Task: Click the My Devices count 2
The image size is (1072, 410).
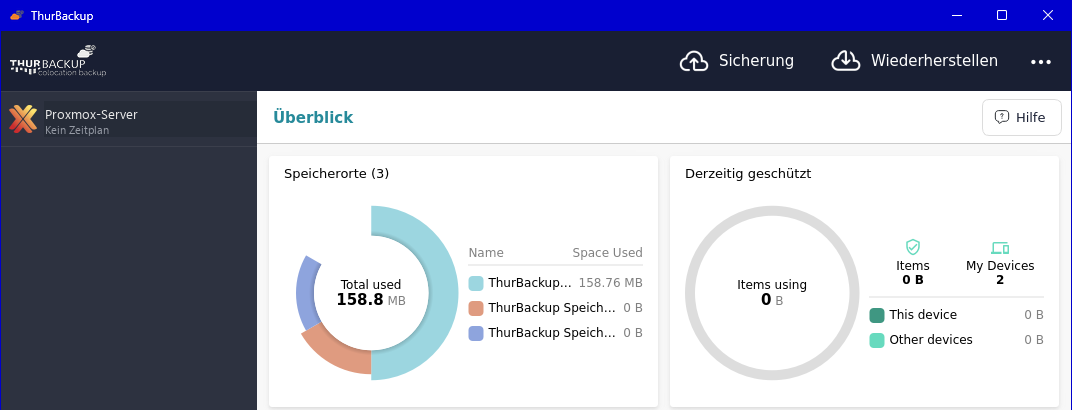Action: point(1000,279)
